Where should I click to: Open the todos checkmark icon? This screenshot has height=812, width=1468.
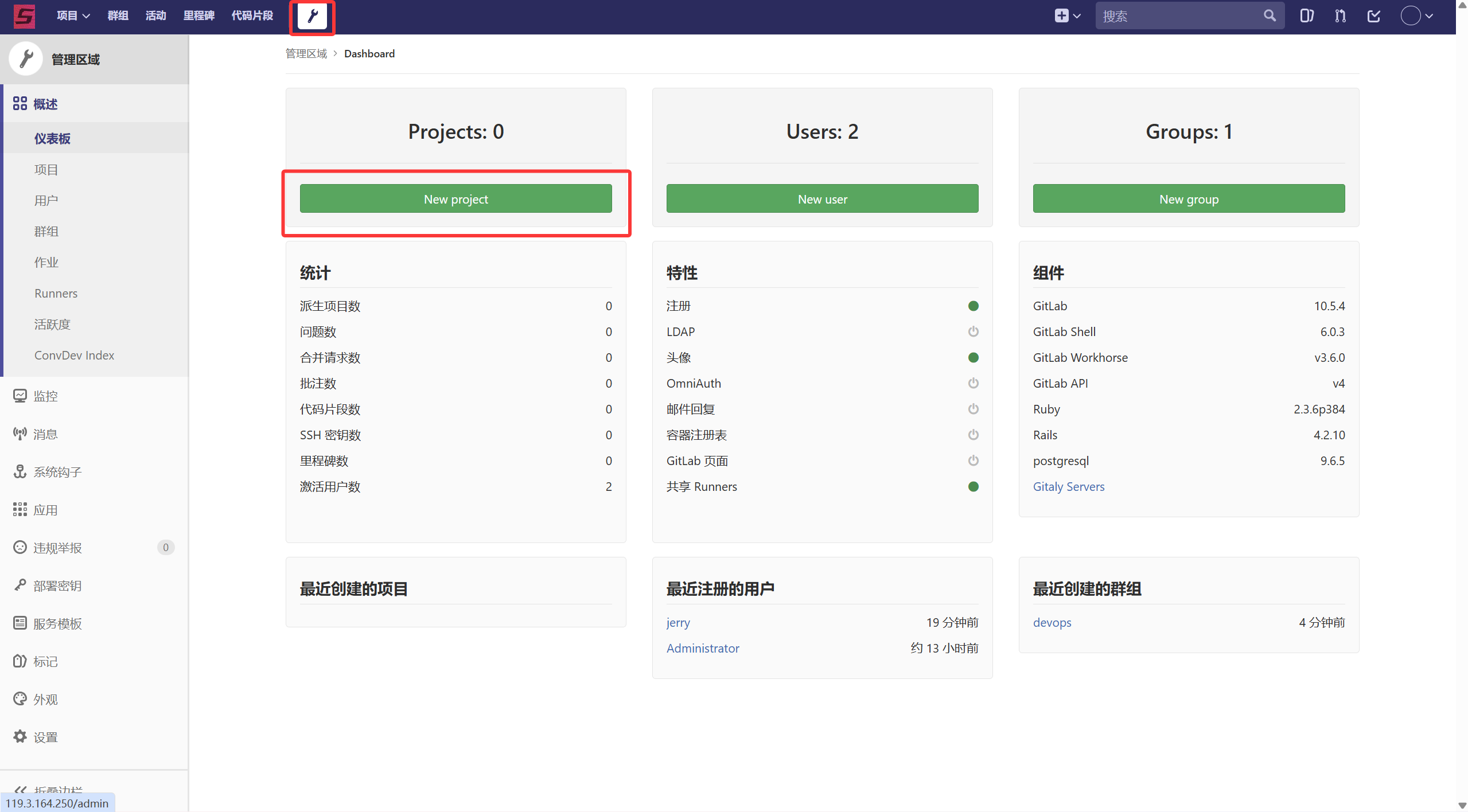click(x=1374, y=16)
